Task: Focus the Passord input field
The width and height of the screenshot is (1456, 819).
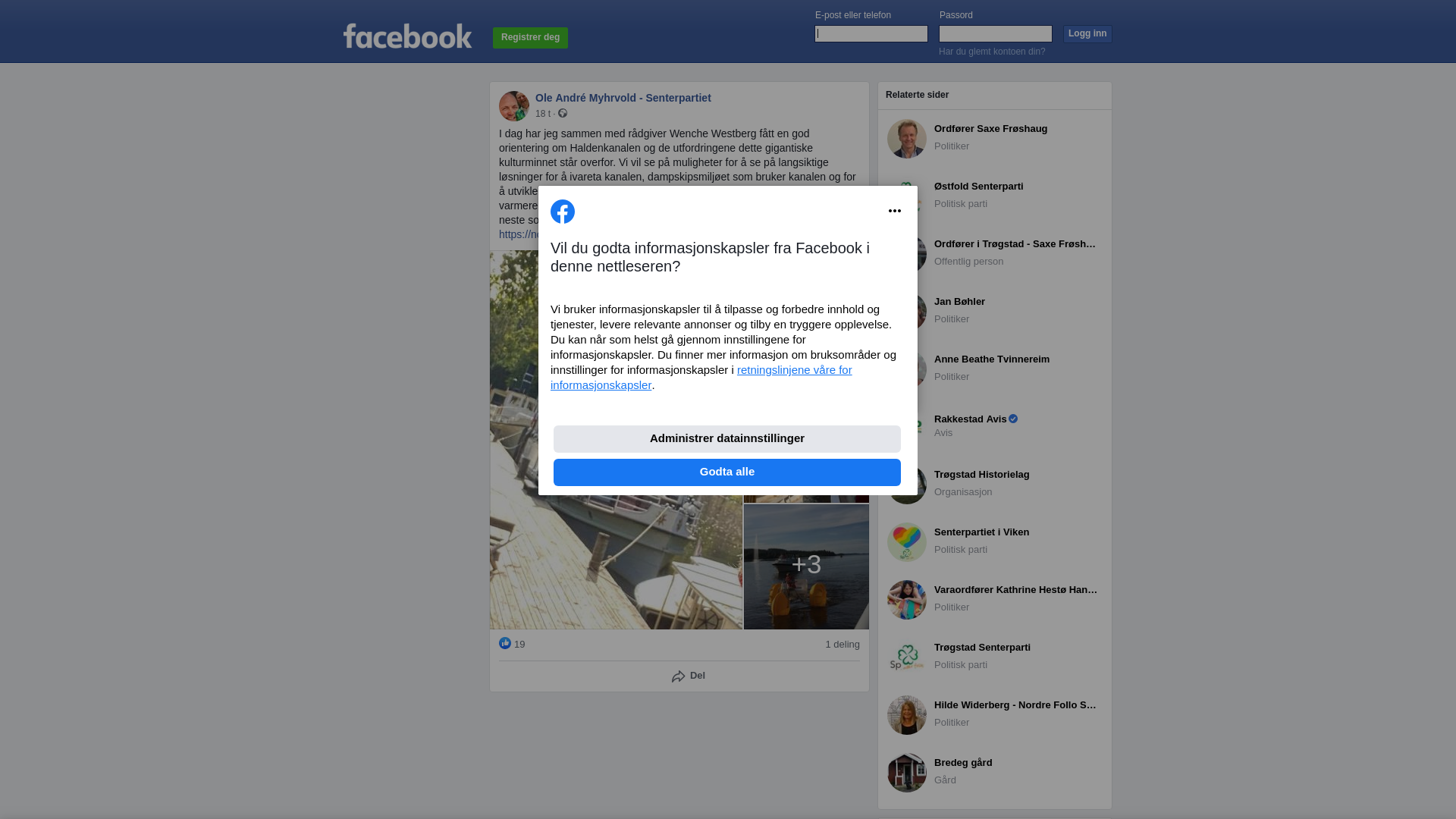Action: coord(996,33)
